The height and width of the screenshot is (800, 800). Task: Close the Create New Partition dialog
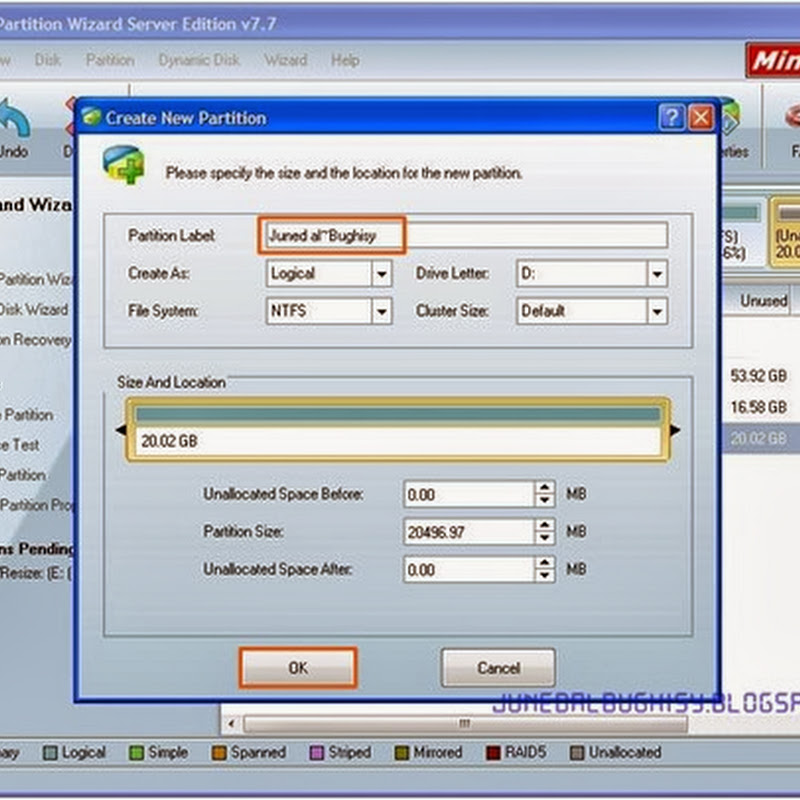pyautogui.click(x=701, y=118)
